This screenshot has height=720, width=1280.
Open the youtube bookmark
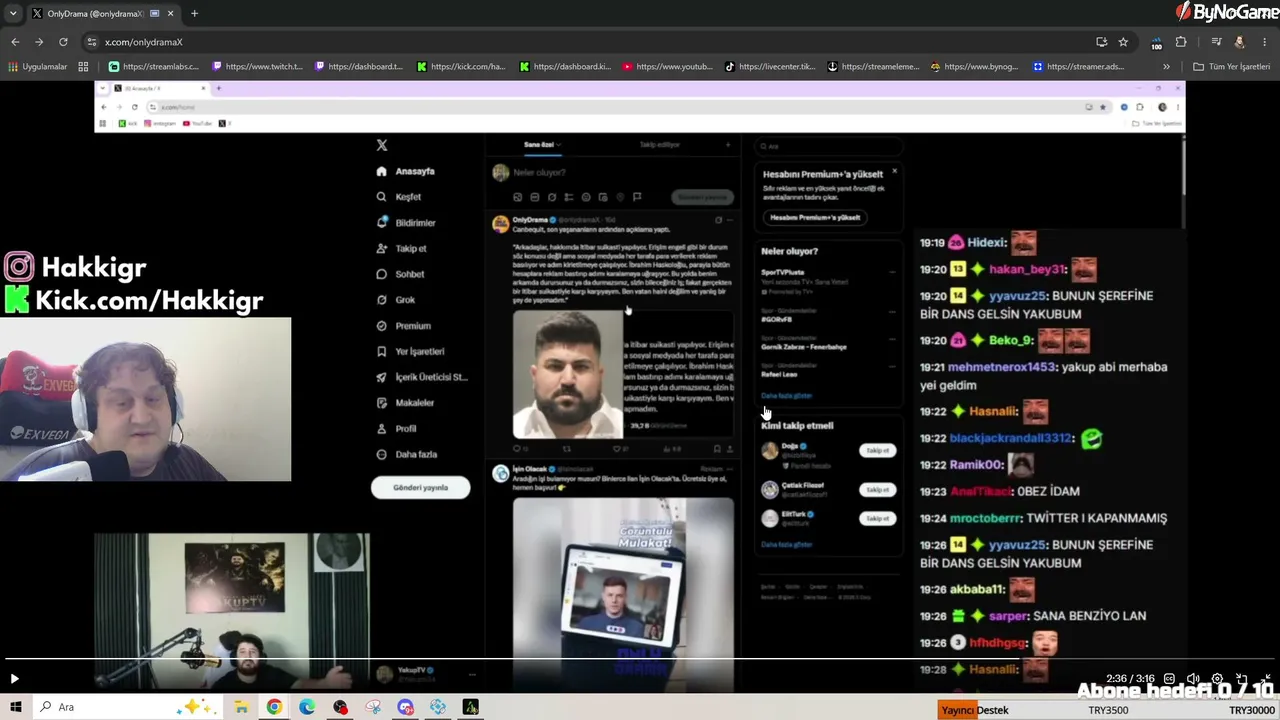tap(668, 67)
